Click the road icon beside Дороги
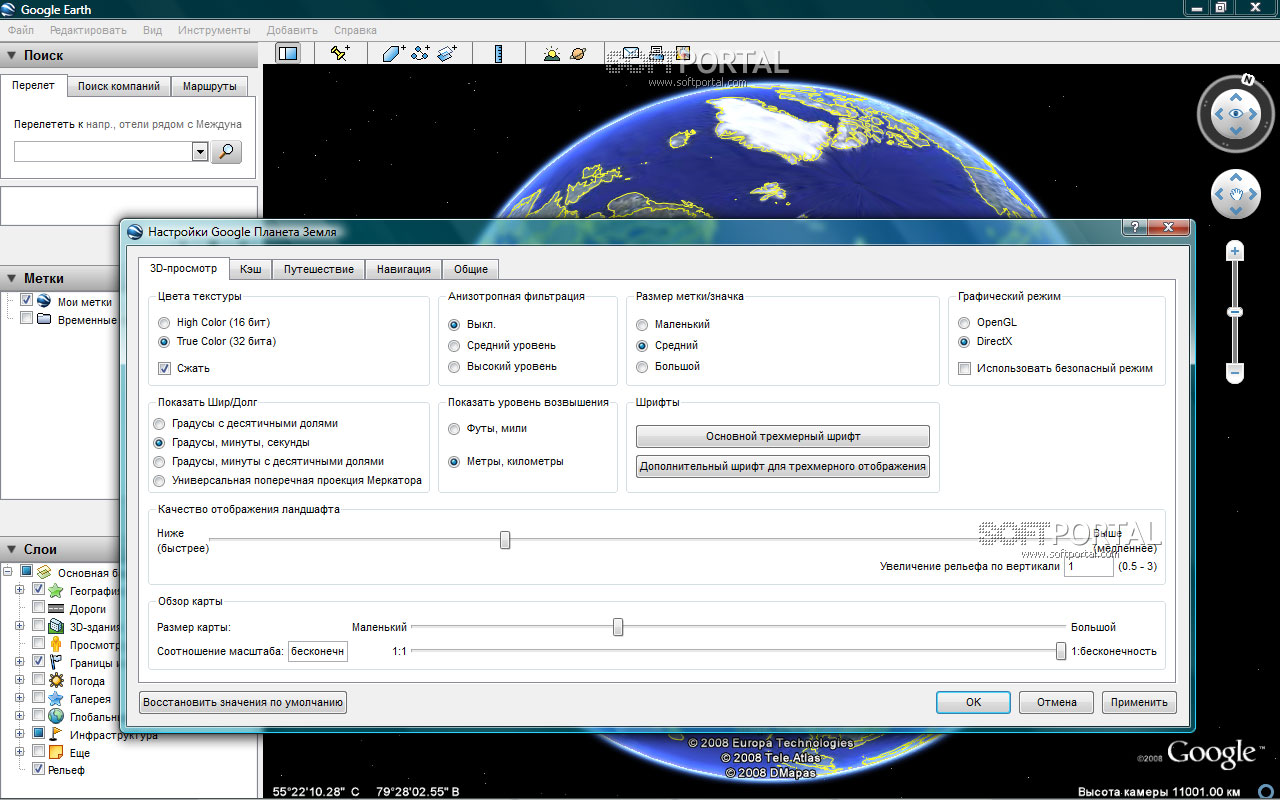The image size is (1280, 800). [56, 608]
